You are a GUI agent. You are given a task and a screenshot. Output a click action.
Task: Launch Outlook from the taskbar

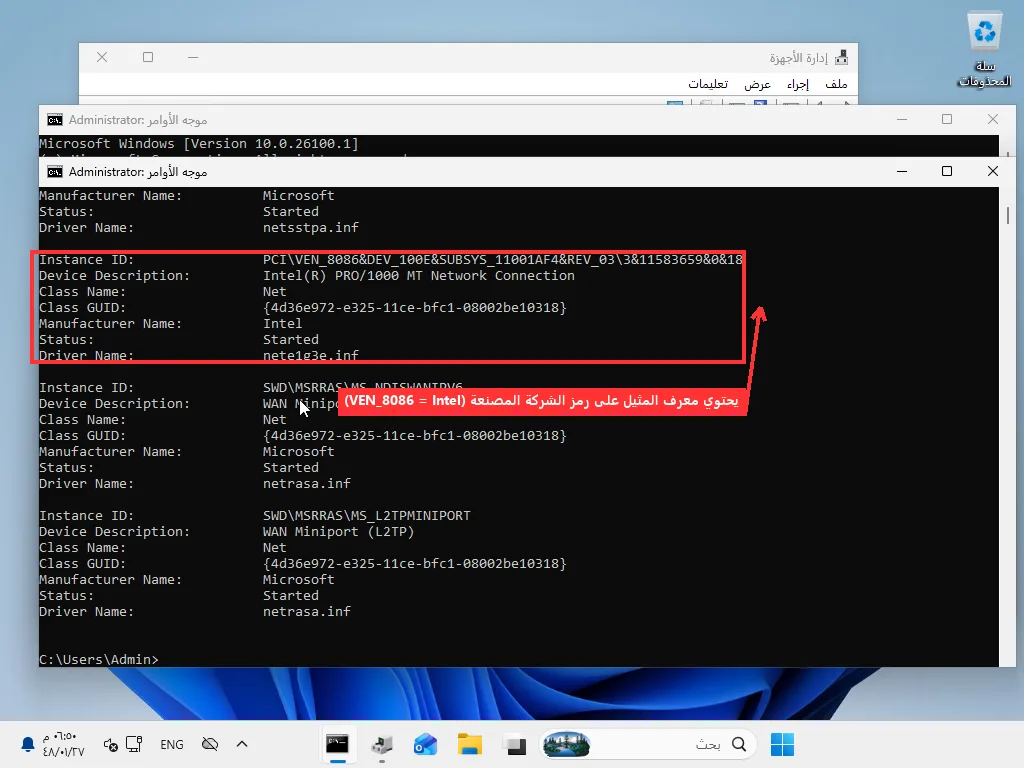[425, 744]
